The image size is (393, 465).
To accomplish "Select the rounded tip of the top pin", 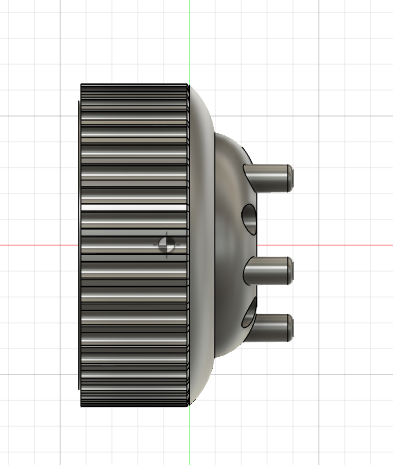I will click(x=291, y=178).
